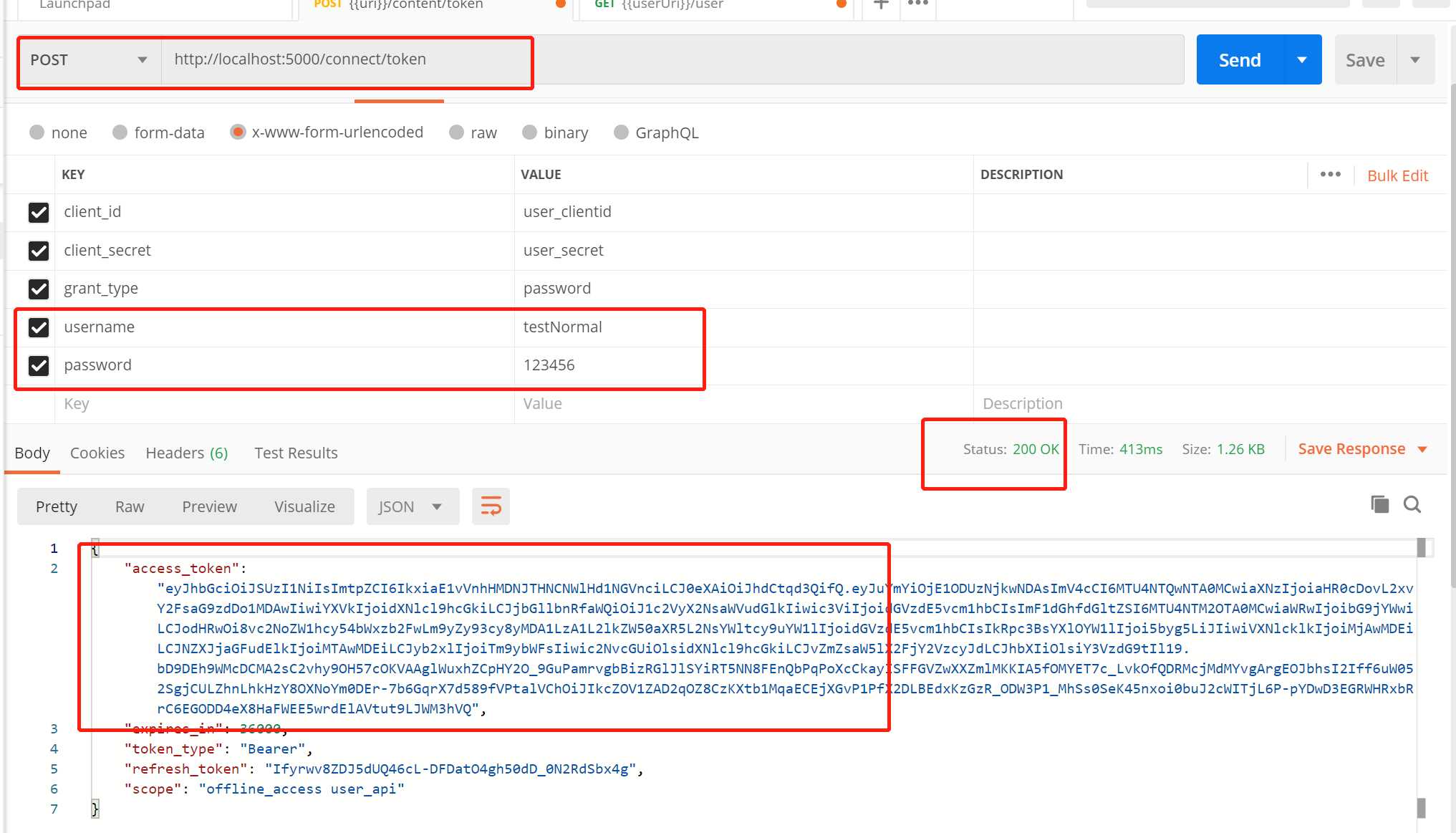Save the current request

pyautogui.click(x=1365, y=59)
